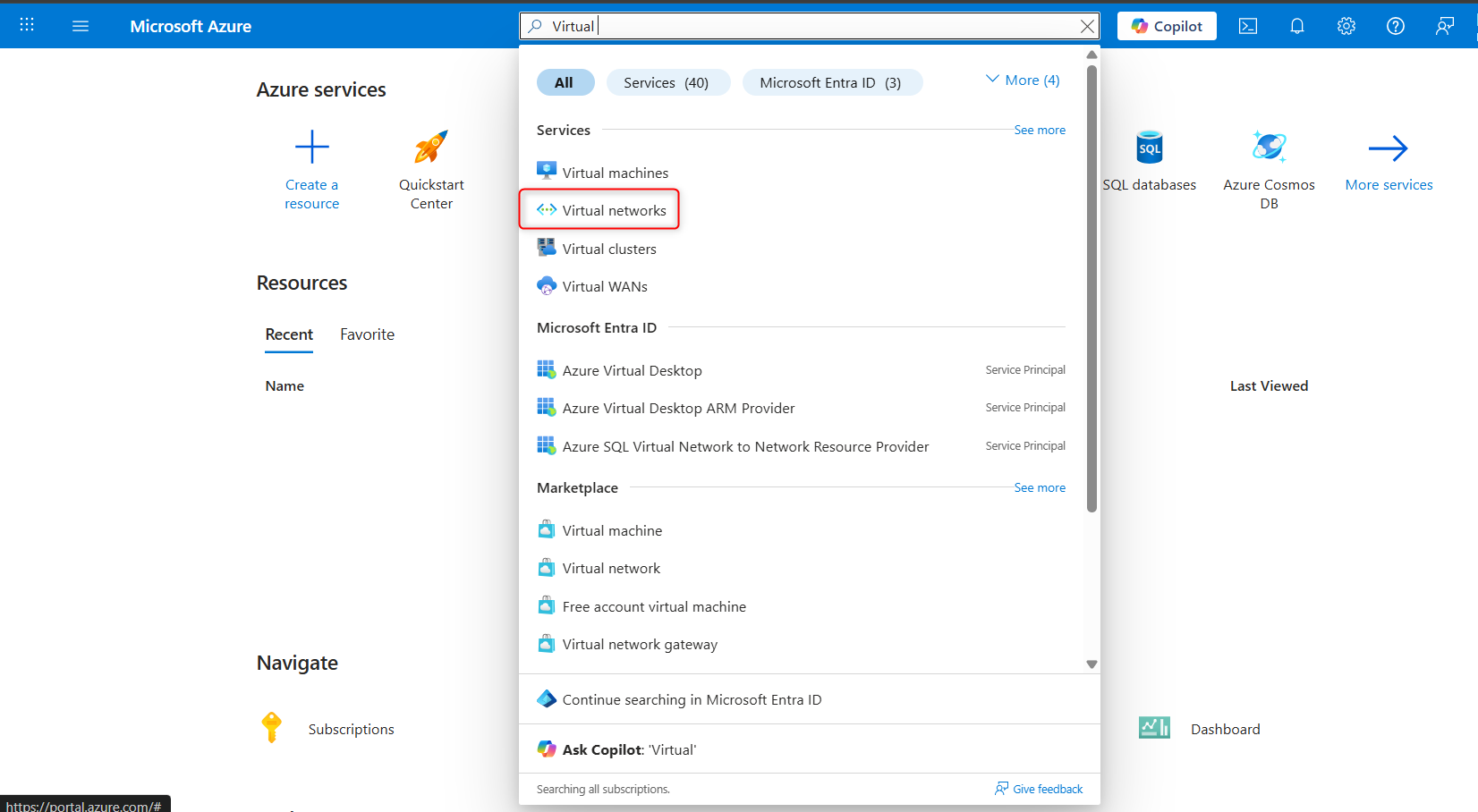Image resolution: width=1478 pixels, height=812 pixels.
Task: Clear the search box with X
Action: pos(1087,26)
